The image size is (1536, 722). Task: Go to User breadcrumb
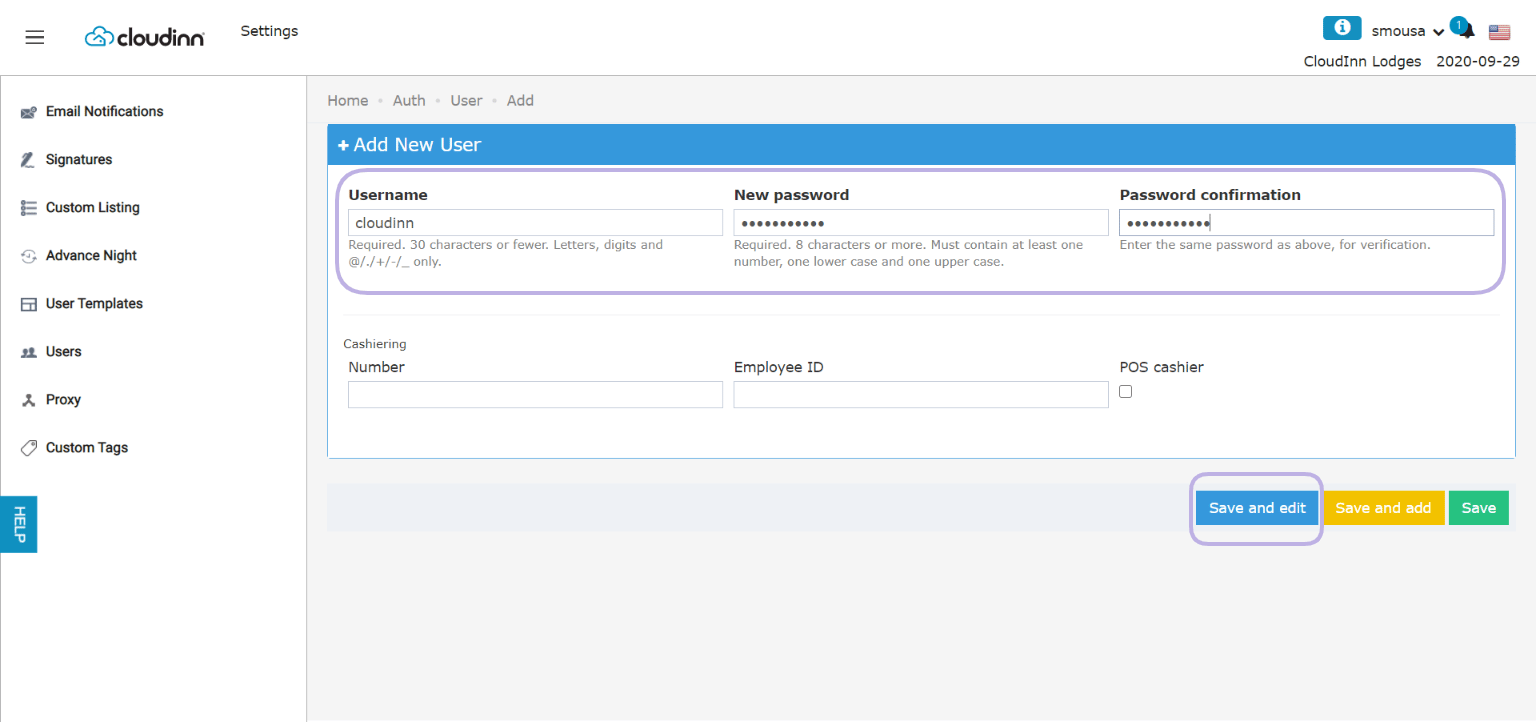click(x=466, y=100)
